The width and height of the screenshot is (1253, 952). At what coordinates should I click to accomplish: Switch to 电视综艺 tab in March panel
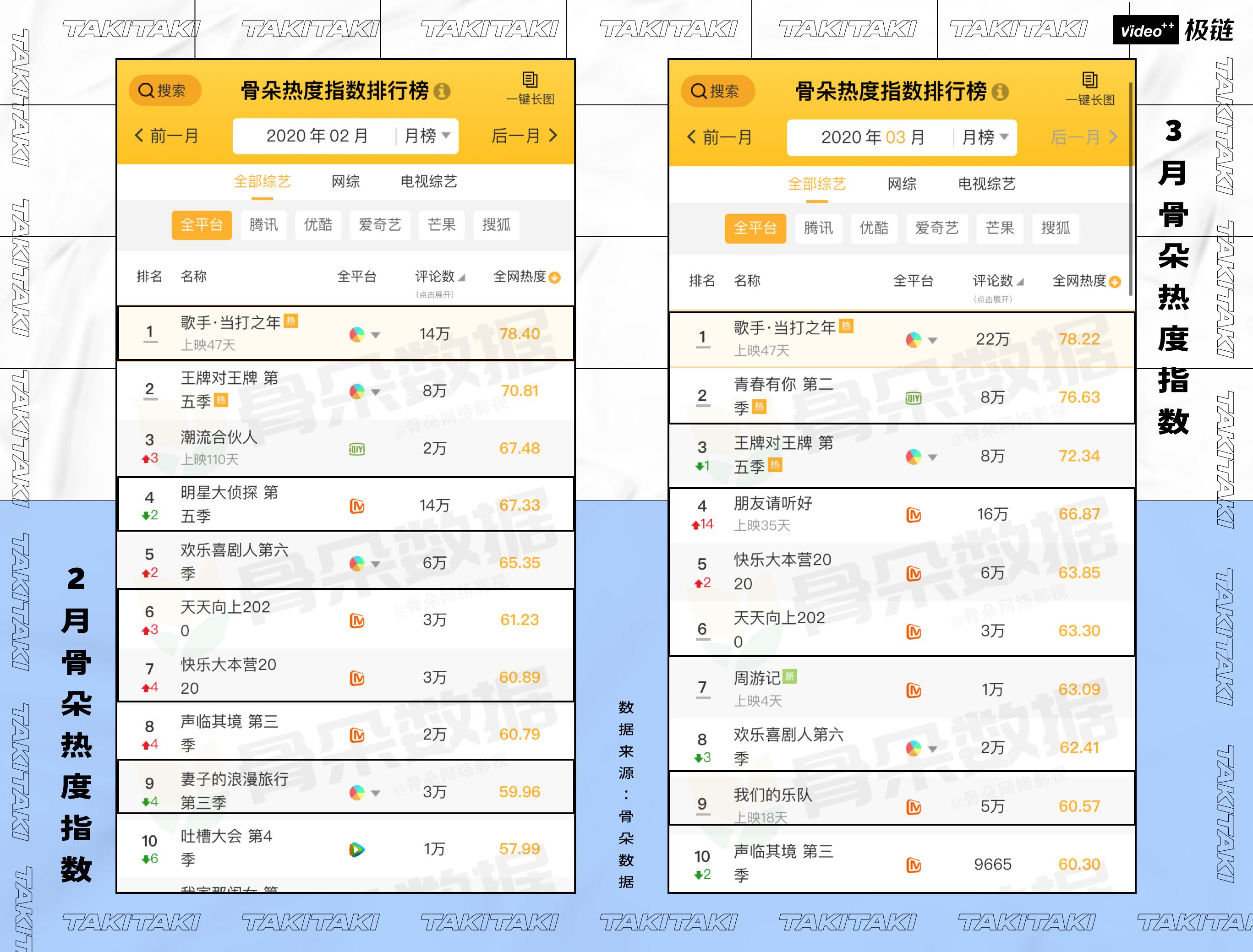click(x=986, y=184)
